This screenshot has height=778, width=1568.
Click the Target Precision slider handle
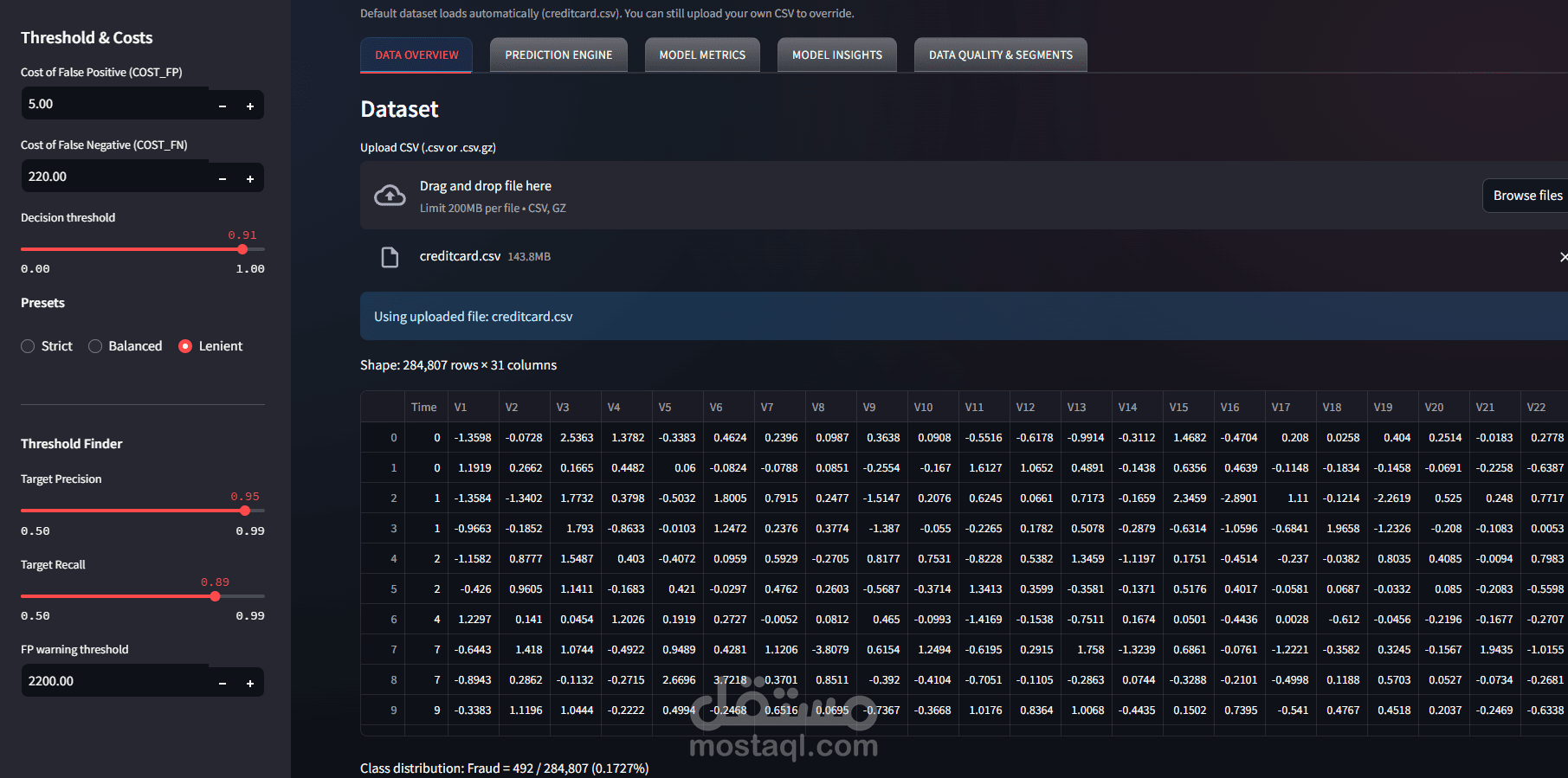coord(245,511)
